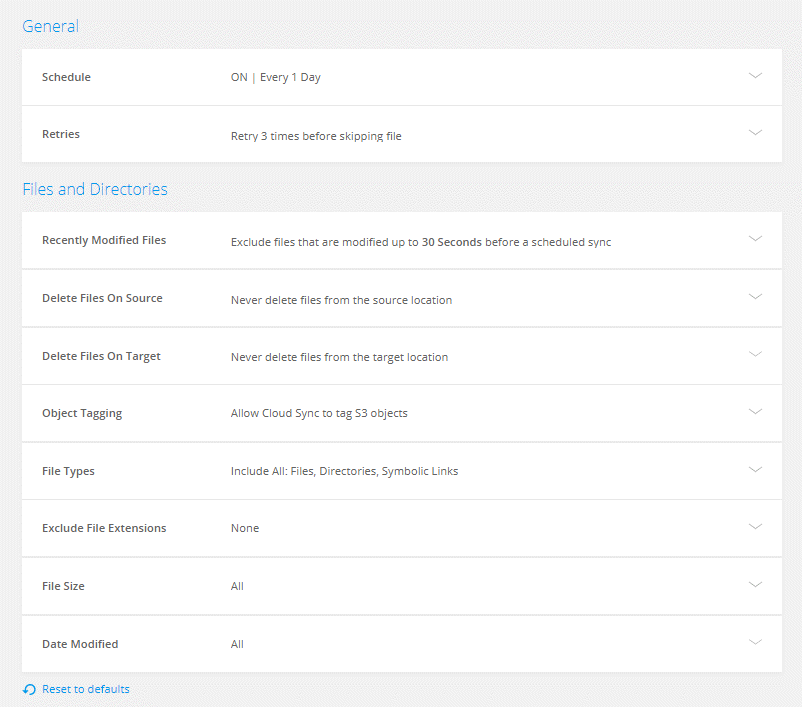This screenshot has height=707, width=802.
Task: Open the File Size chevron
Action: point(755,584)
